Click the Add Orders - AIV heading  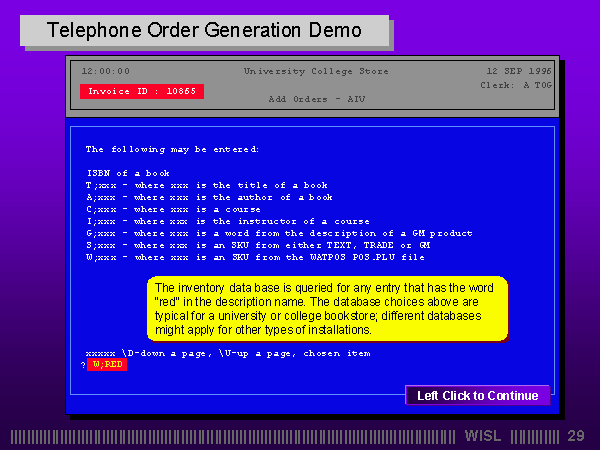click(x=304, y=99)
